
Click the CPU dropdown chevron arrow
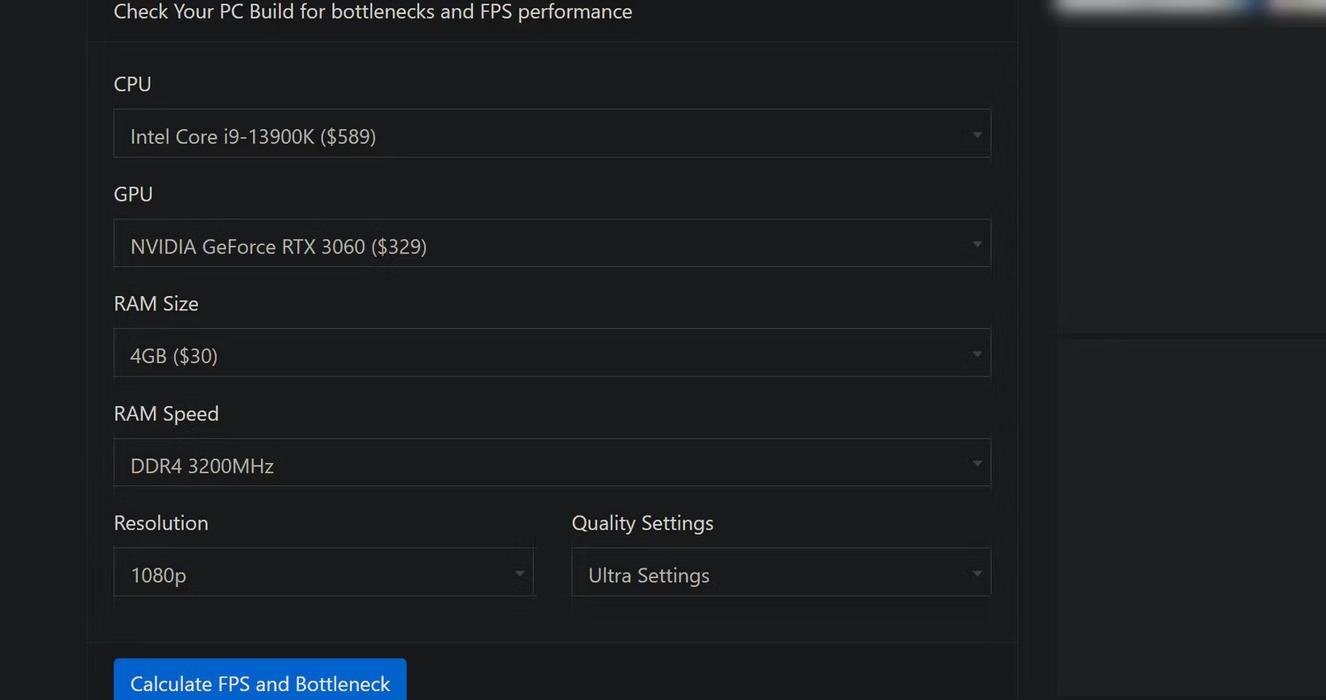click(x=976, y=133)
